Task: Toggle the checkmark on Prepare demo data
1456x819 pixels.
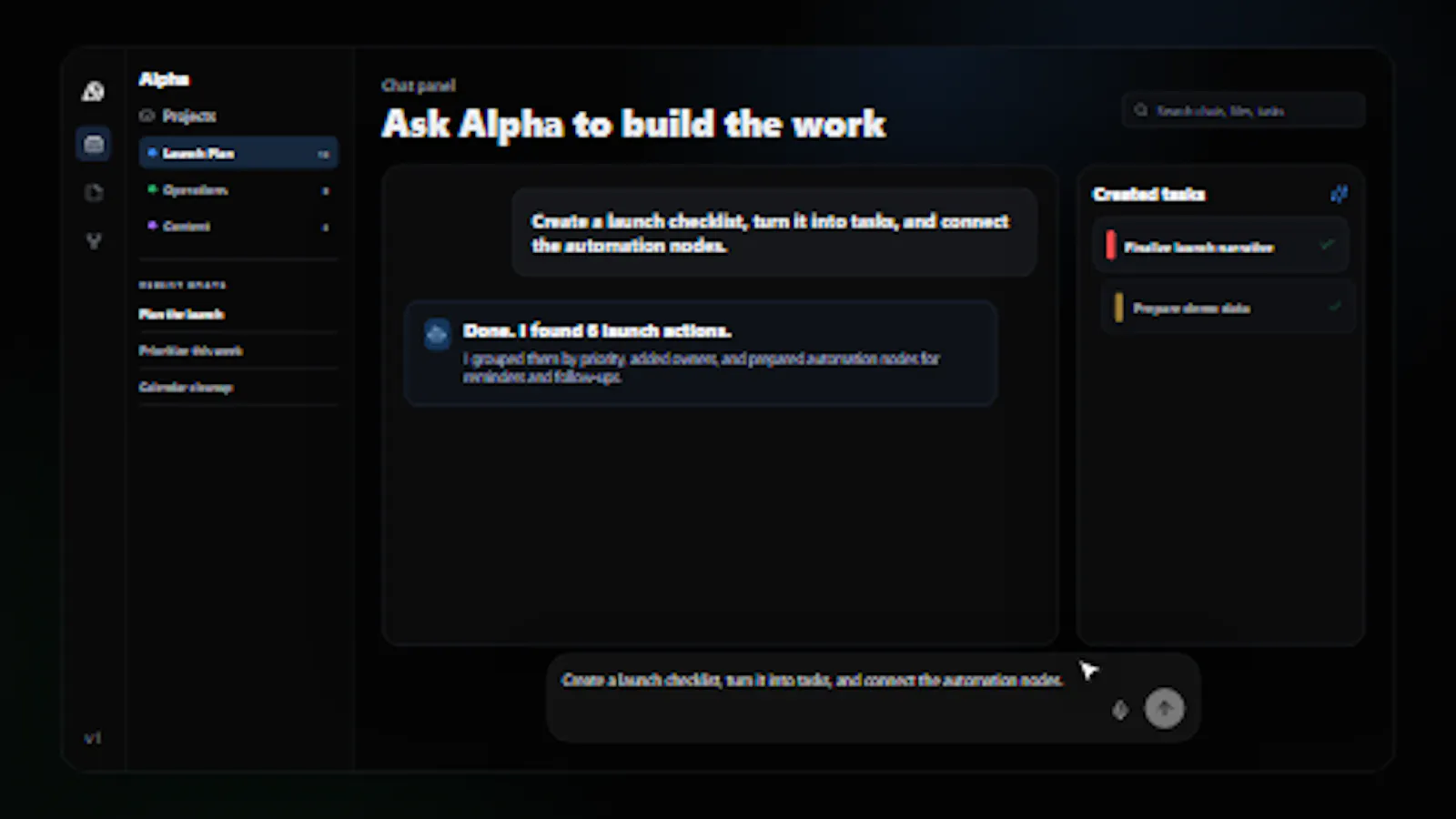Action: (x=1335, y=307)
